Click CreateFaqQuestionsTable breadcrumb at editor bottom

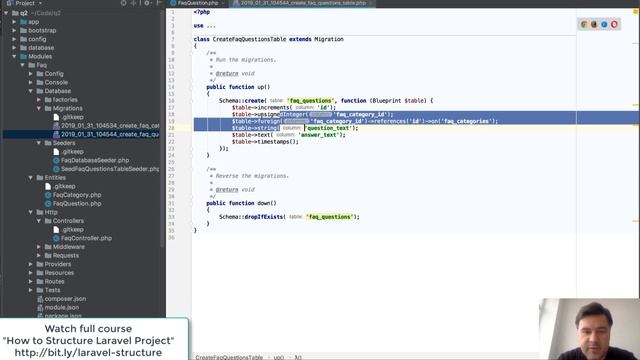[229, 357]
